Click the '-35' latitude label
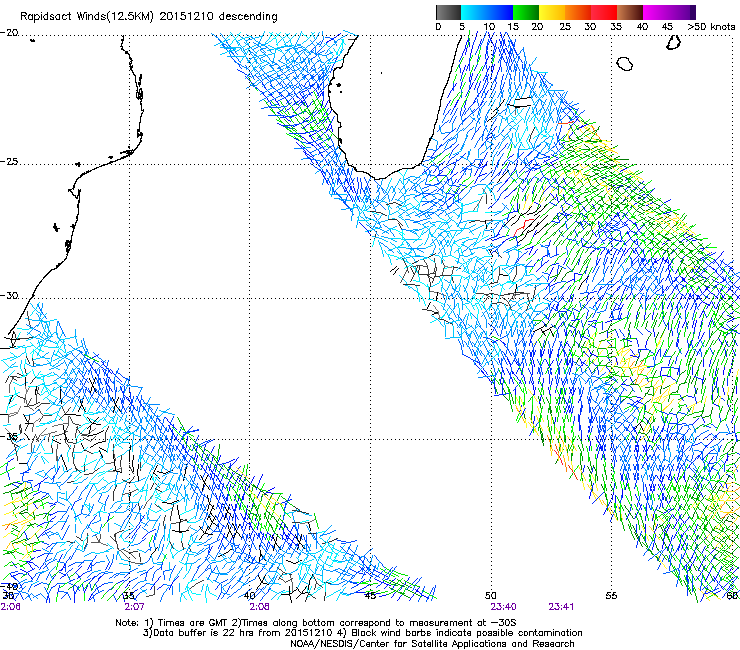This screenshot has width=740, height=650. click(x=9, y=436)
